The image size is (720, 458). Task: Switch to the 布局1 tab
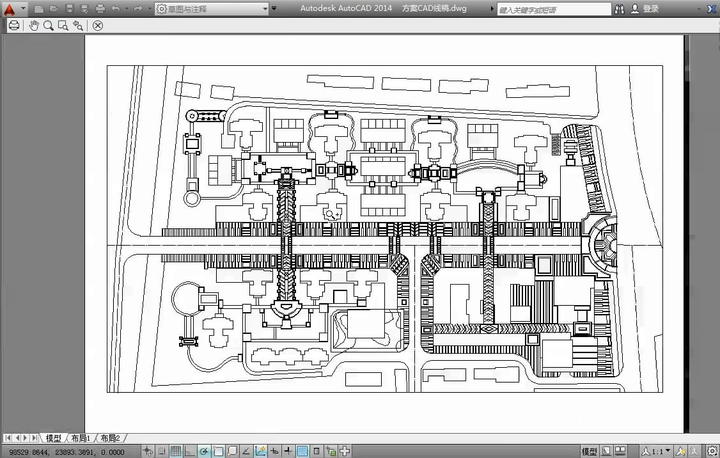coord(81,438)
